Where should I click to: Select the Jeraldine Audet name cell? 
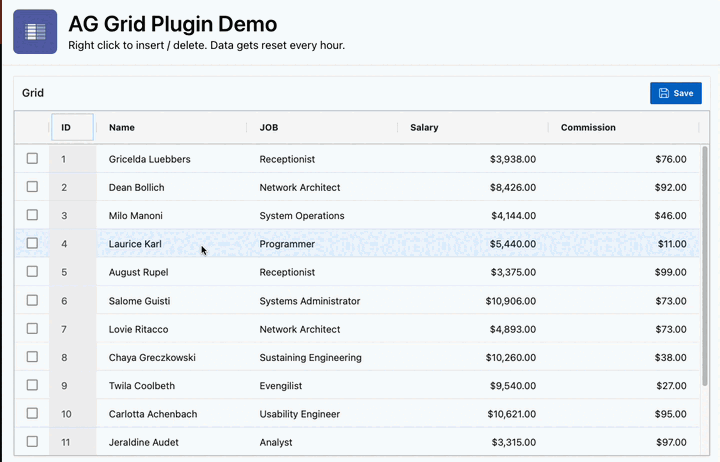(x=172, y=442)
